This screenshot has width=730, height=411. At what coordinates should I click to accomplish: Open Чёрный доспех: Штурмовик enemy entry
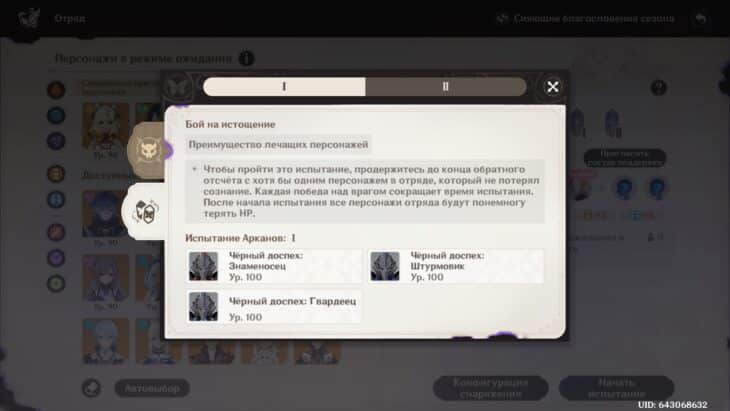[456, 266]
